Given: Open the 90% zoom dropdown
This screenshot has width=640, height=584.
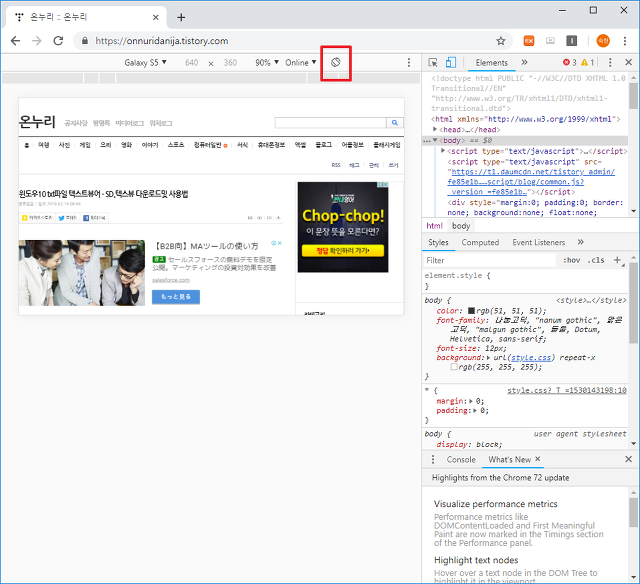Looking at the screenshot, I should pos(267,62).
